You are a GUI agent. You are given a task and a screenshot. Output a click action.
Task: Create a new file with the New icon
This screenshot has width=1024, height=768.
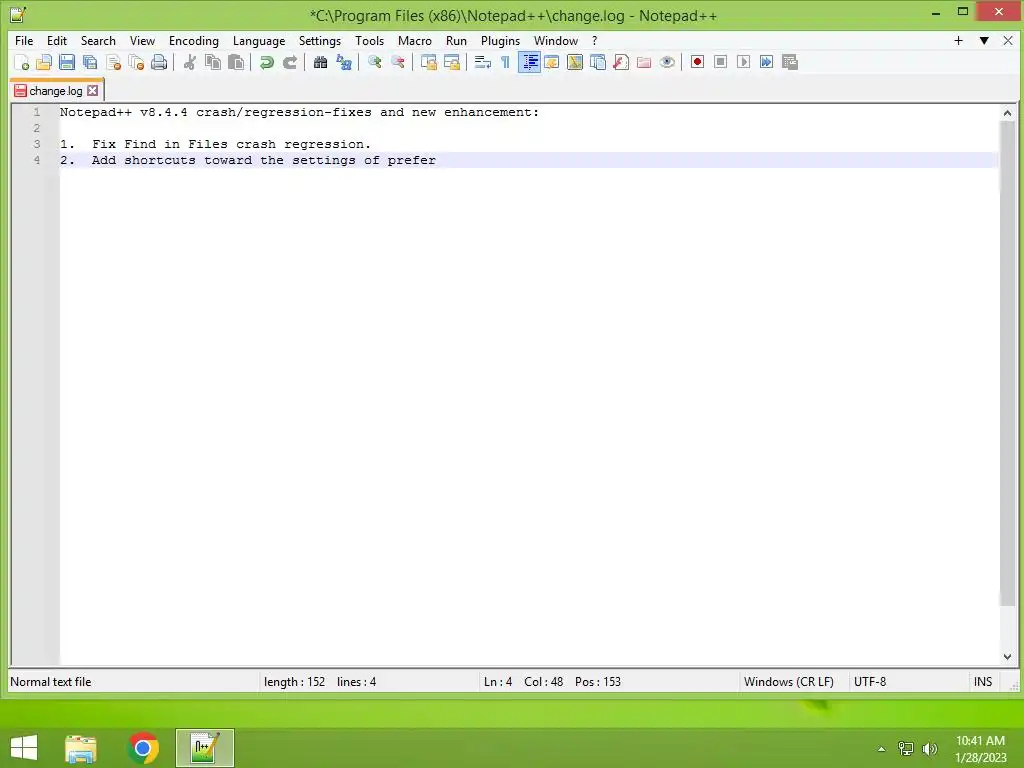click(x=21, y=62)
